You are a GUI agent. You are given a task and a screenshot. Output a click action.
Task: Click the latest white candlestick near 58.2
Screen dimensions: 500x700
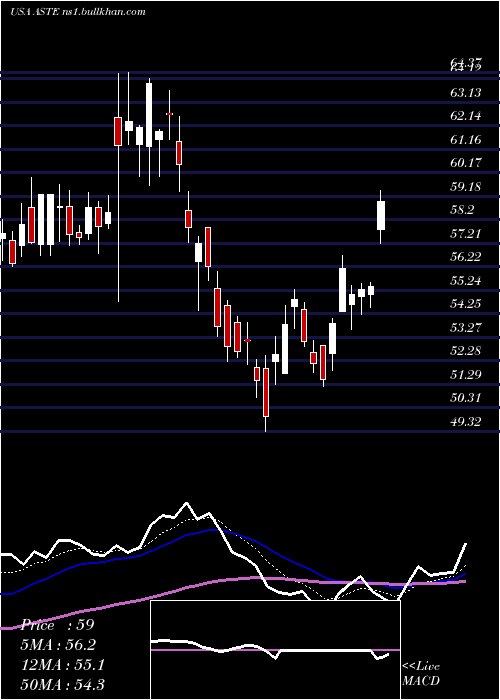381,215
